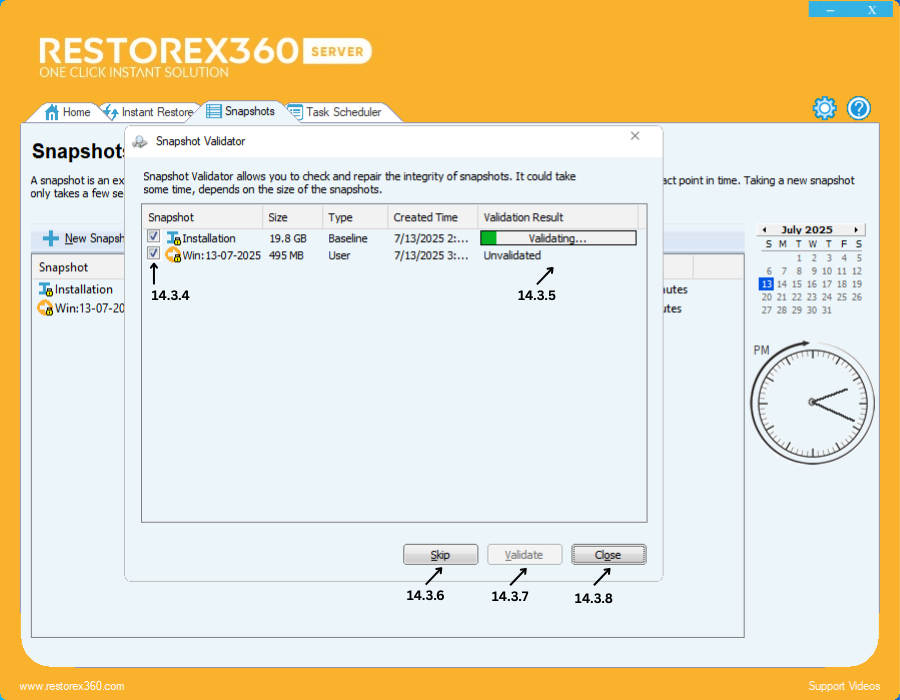Click New Snapshot in background window

(83, 238)
